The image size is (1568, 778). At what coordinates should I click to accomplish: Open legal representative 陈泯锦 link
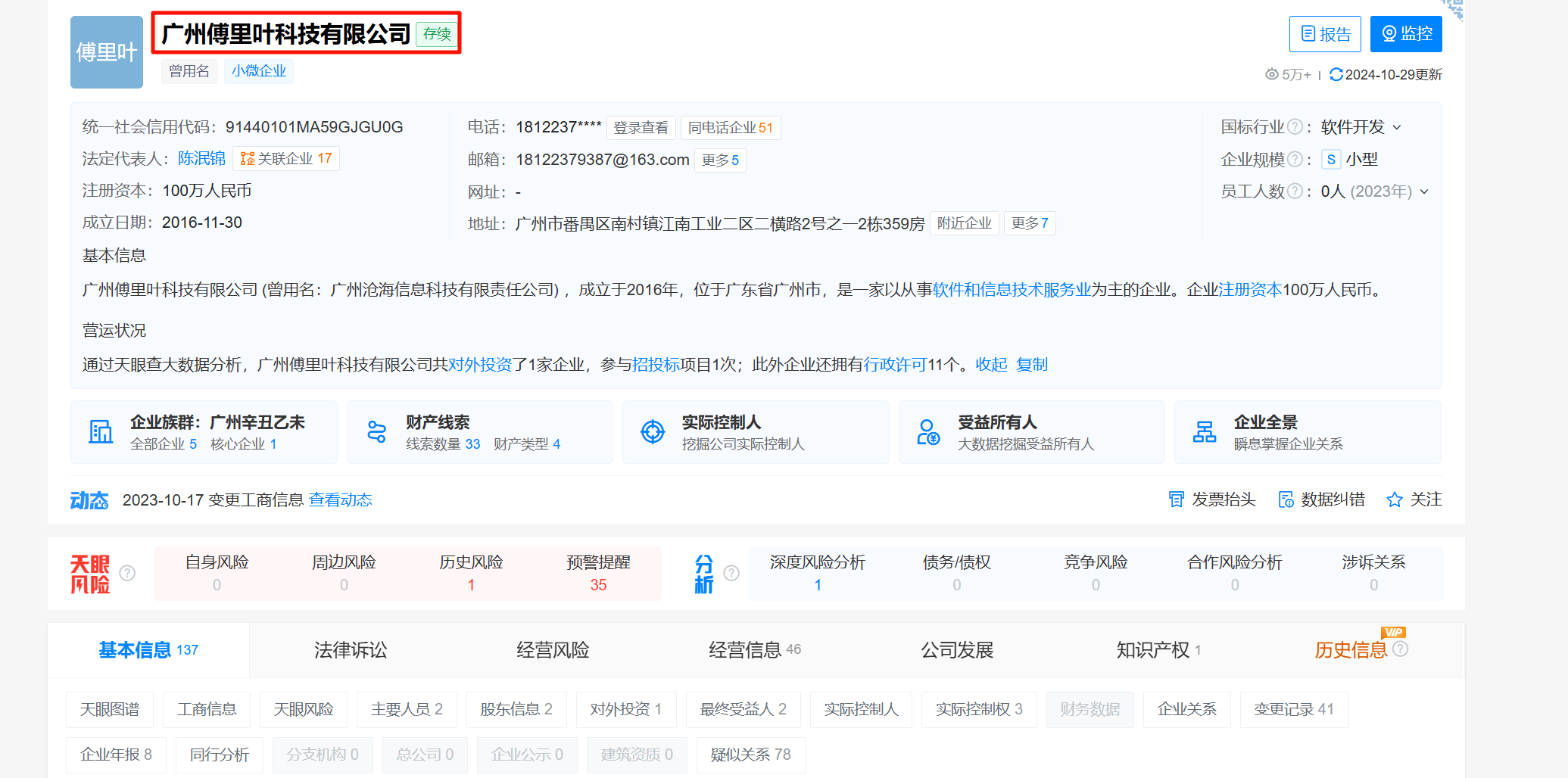(x=201, y=158)
